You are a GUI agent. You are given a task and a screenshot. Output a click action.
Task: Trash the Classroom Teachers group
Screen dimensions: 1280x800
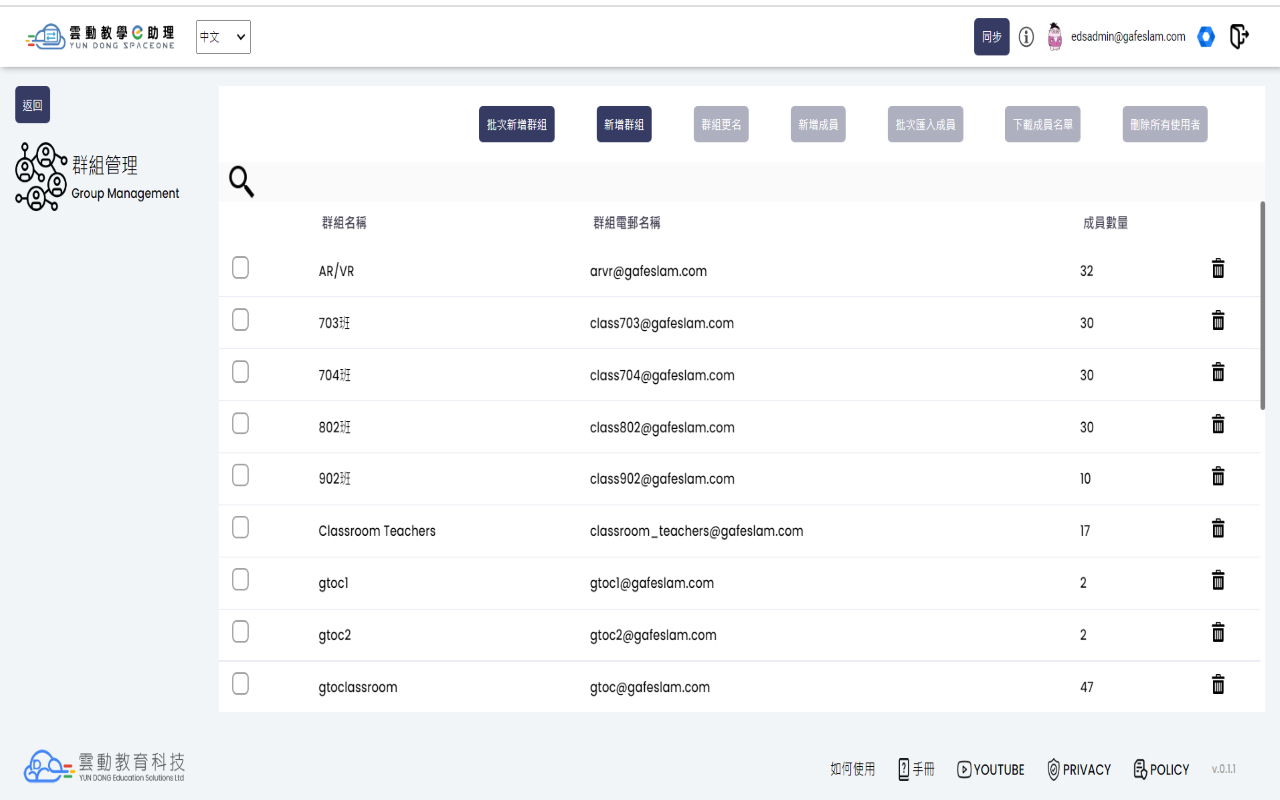tap(1218, 528)
